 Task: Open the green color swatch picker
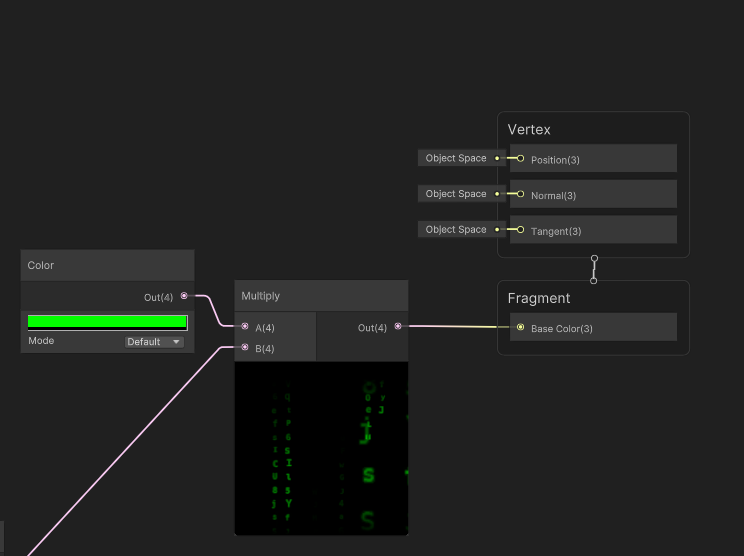pyautogui.click(x=107, y=322)
